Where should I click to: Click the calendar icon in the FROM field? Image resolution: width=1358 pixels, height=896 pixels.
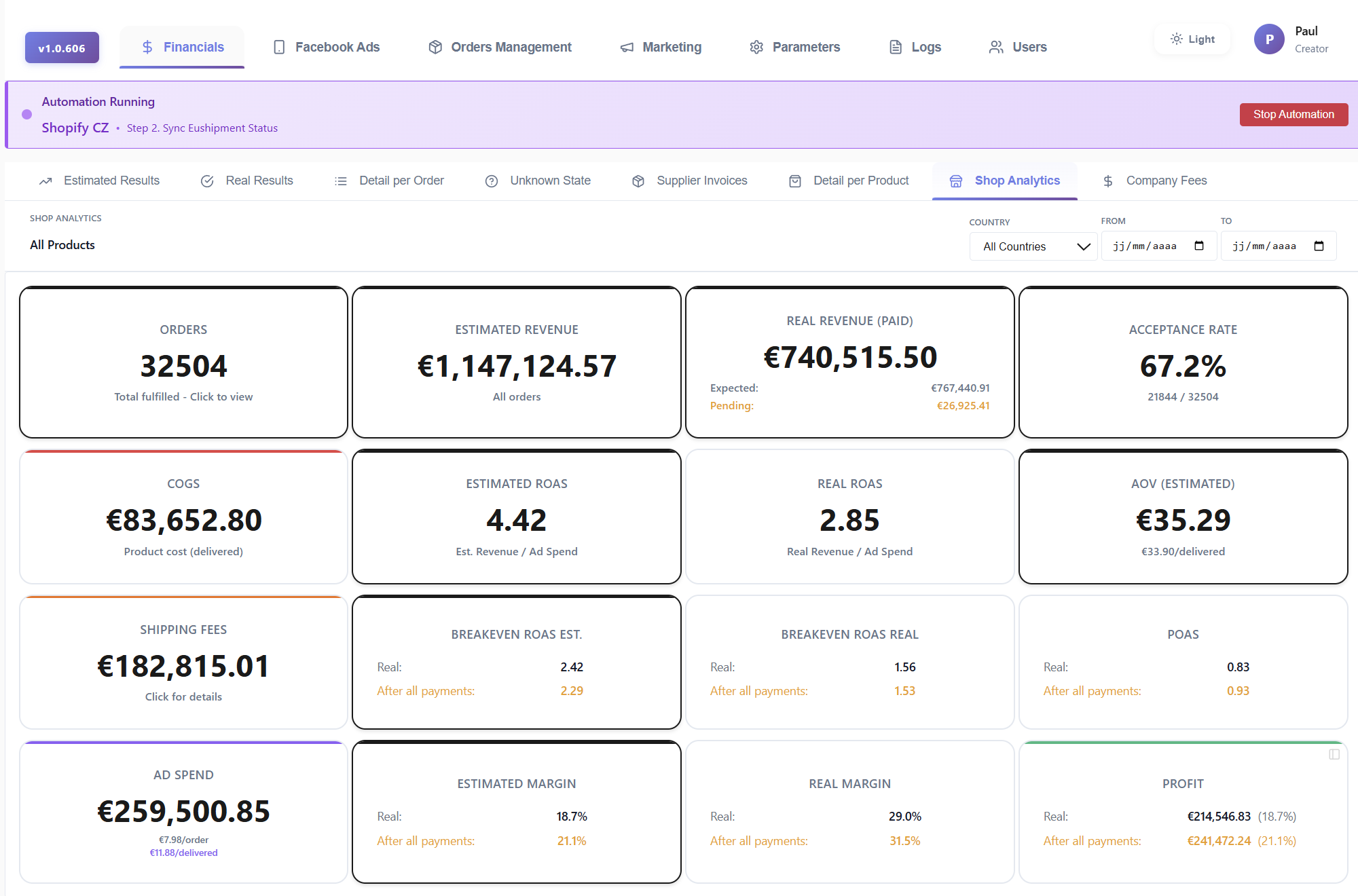pos(1199,246)
